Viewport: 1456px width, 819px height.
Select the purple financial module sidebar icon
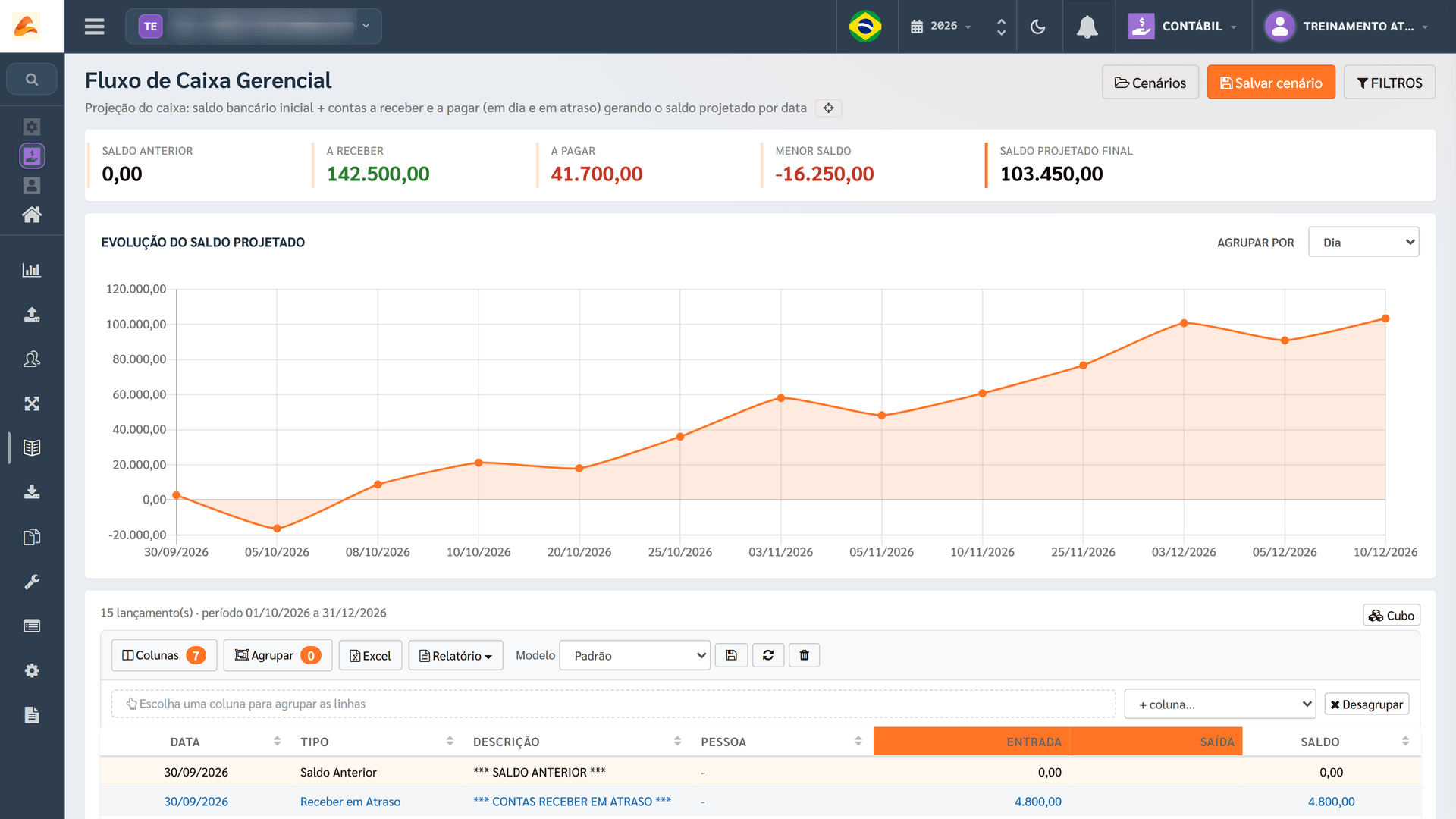32,155
